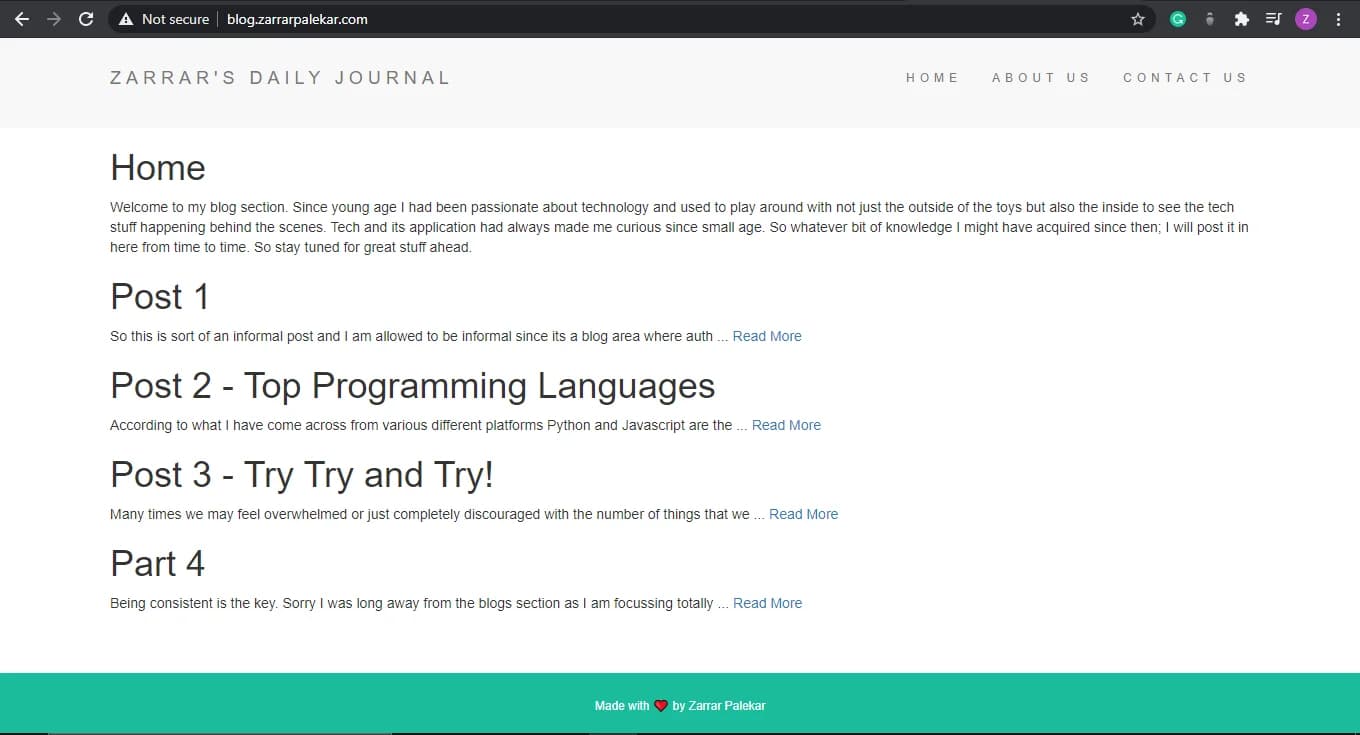Bookmark this page using the star icon

point(1138,18)
